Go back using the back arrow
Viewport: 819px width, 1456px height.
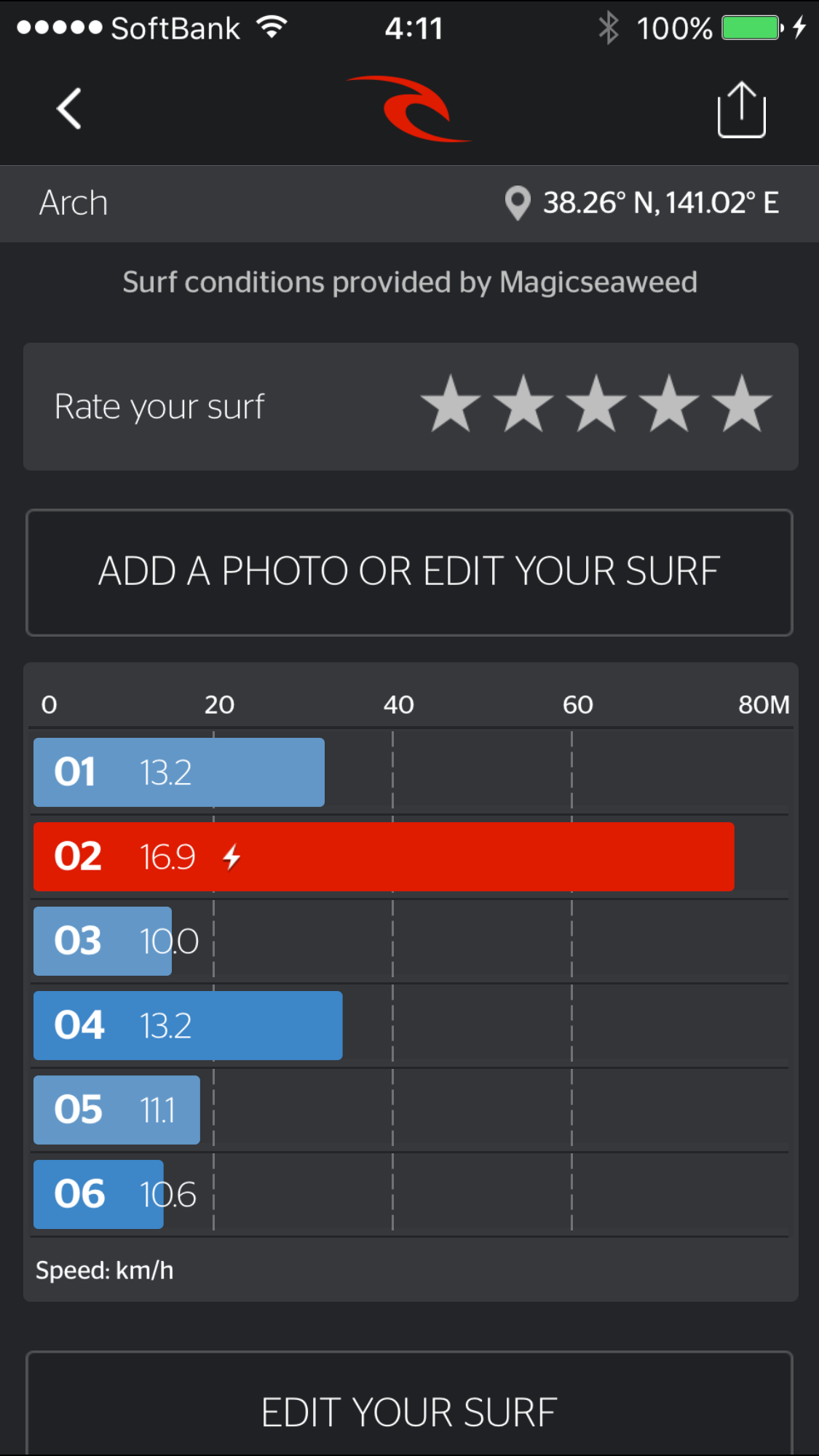coord(69,109)
